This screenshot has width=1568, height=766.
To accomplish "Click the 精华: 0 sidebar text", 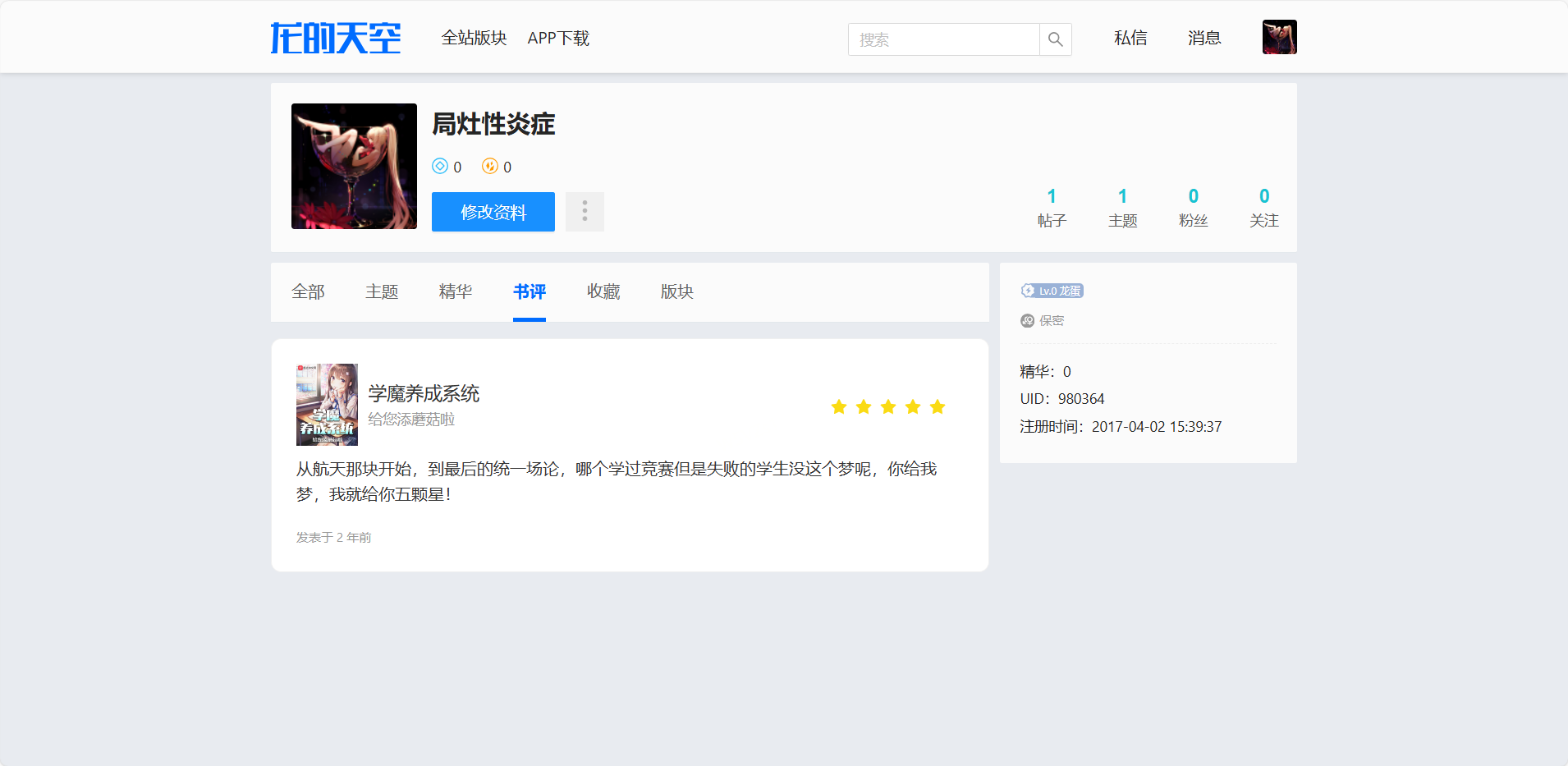I will [x=1045, y=372].
